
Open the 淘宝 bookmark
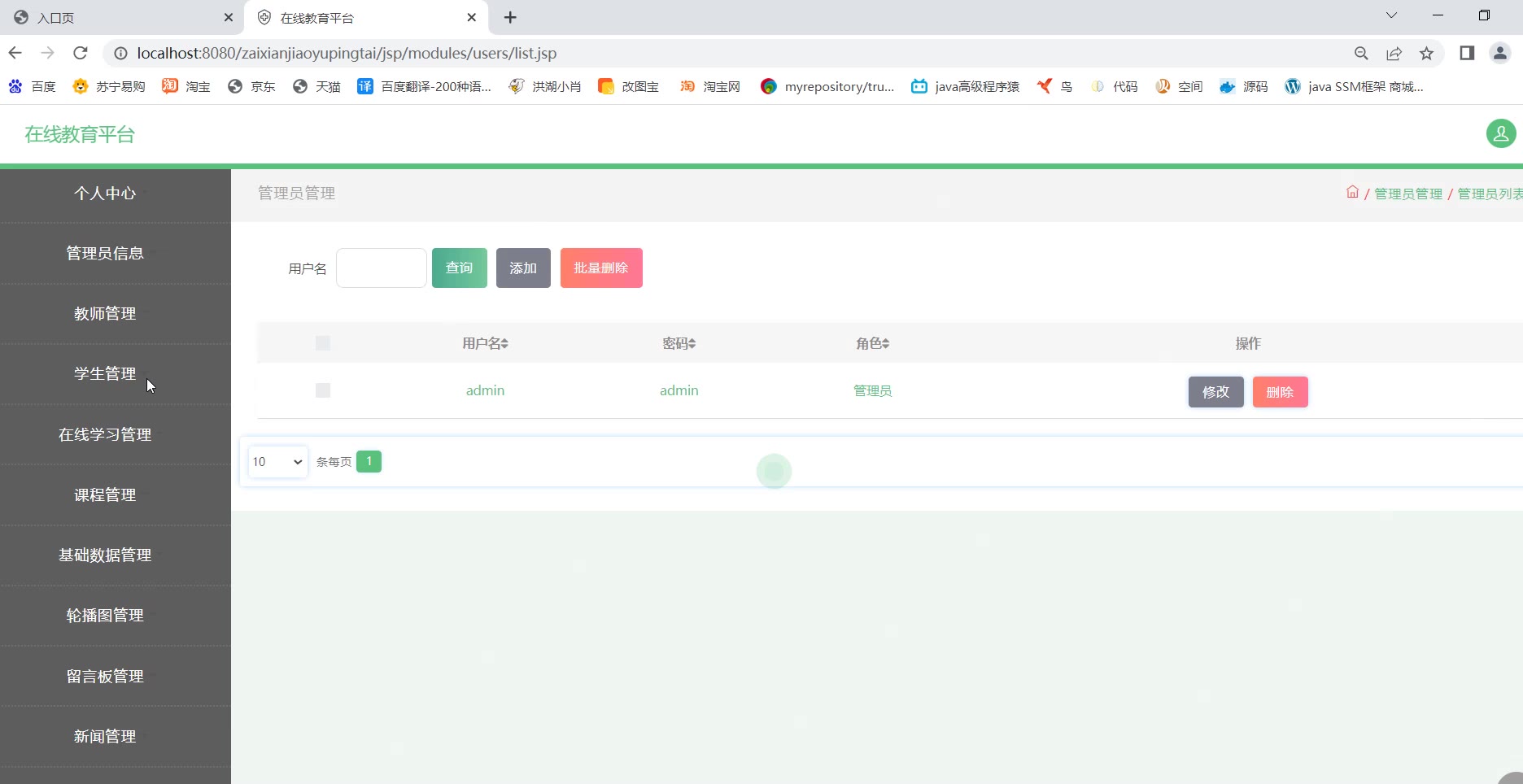[186, 86]
